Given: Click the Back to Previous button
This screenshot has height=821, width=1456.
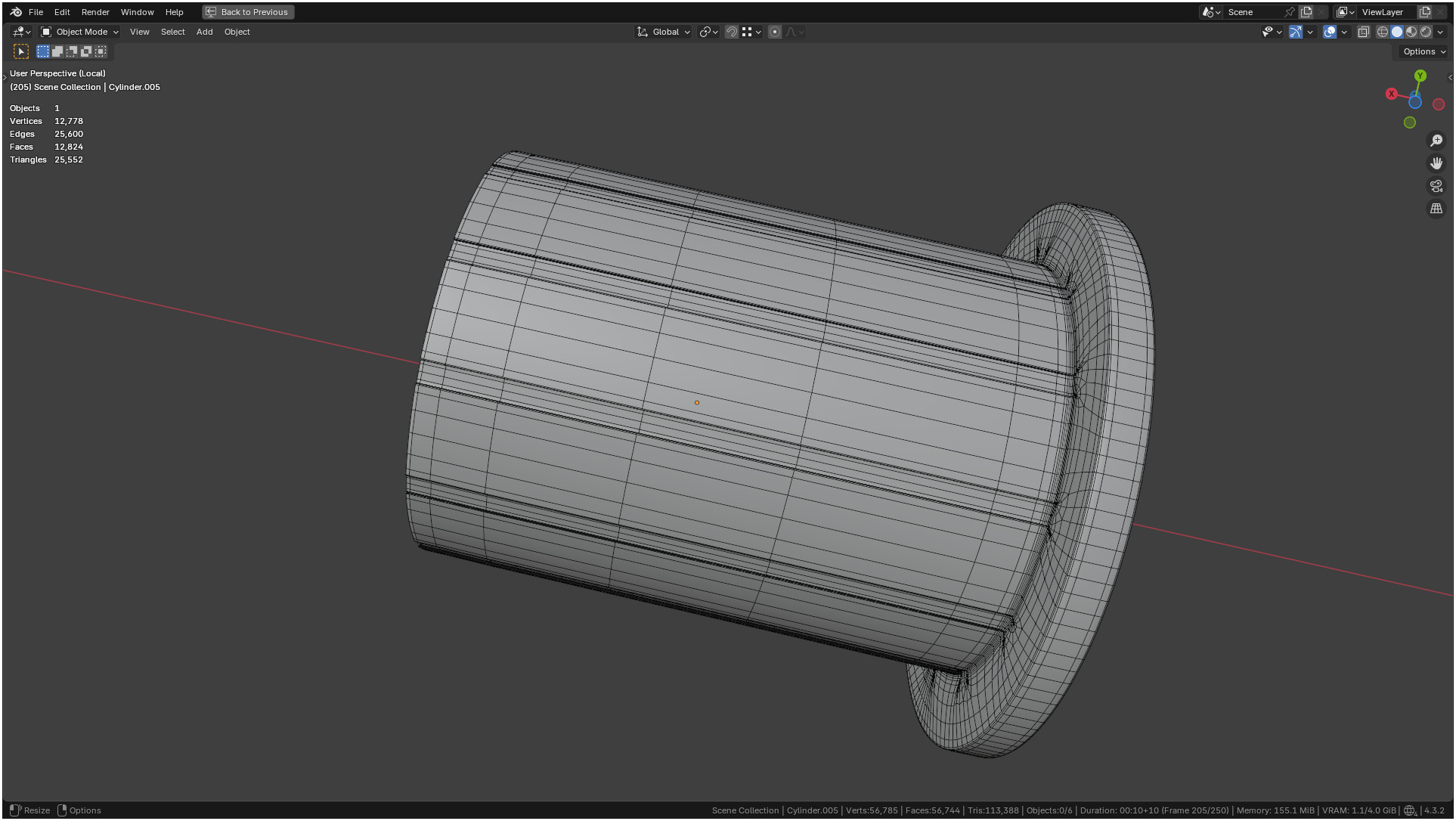Looking at the screenshot, I should click(248, 12).
